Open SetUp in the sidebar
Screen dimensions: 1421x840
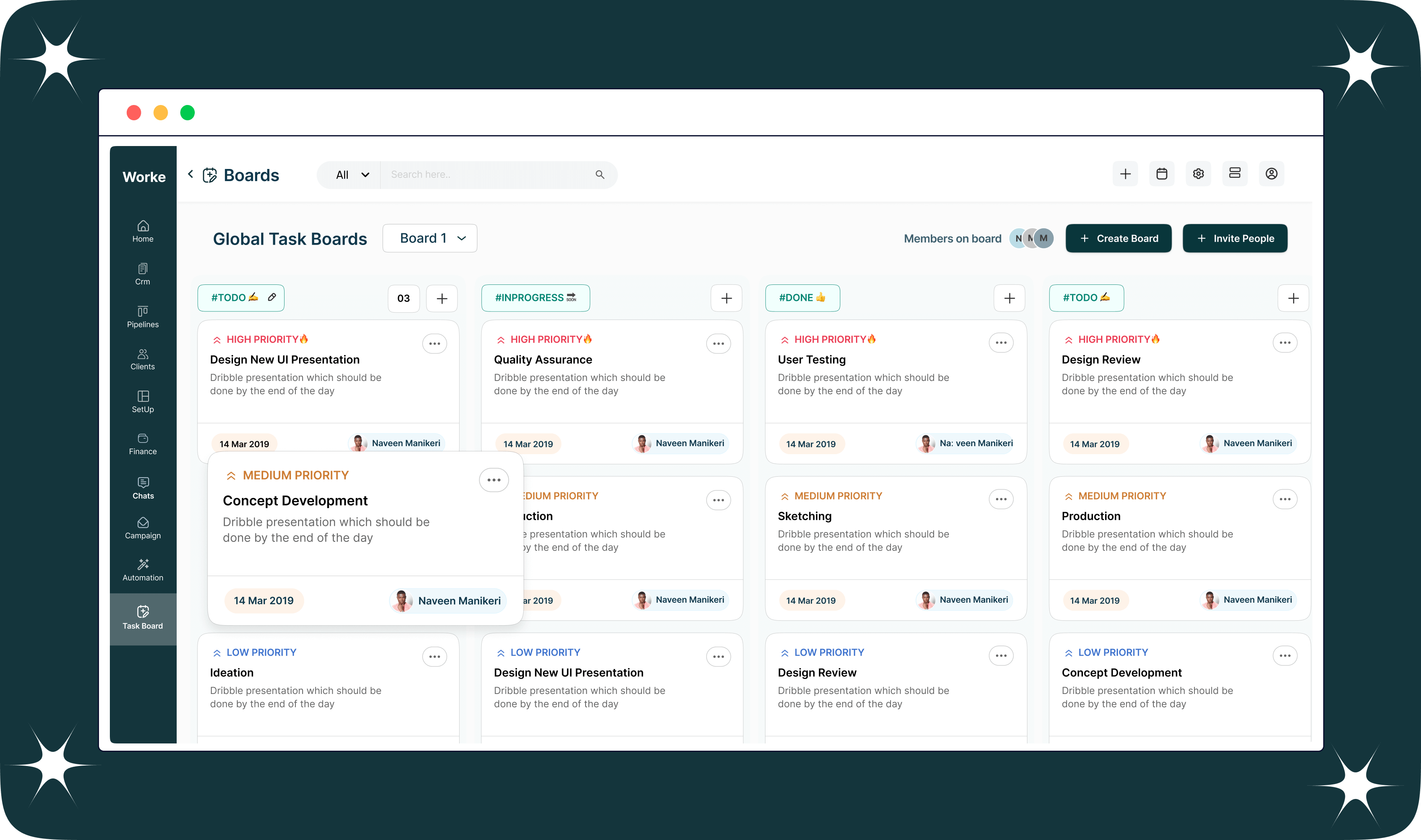(143, 402)
